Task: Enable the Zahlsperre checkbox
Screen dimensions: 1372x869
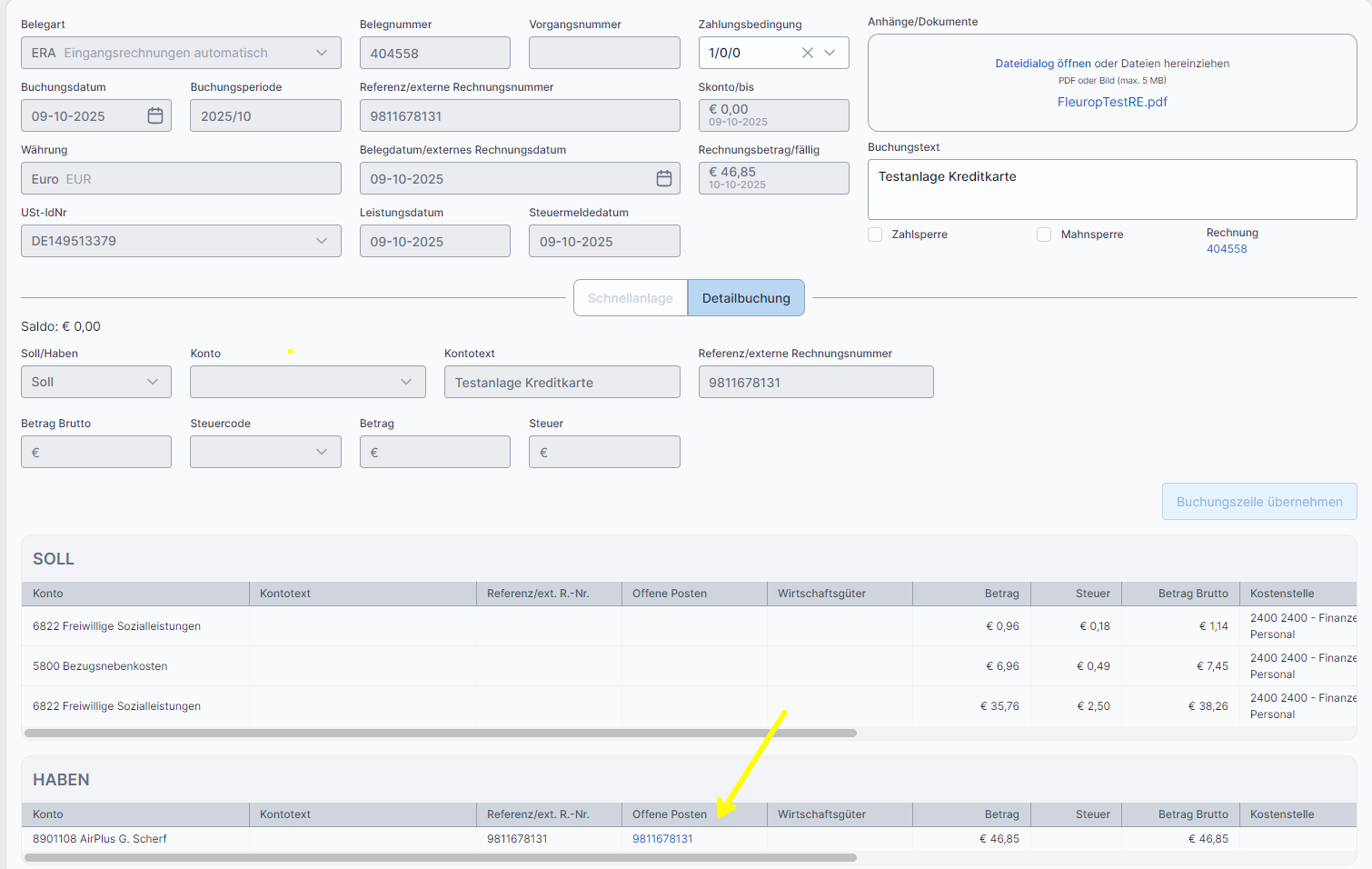Action: 875,235
